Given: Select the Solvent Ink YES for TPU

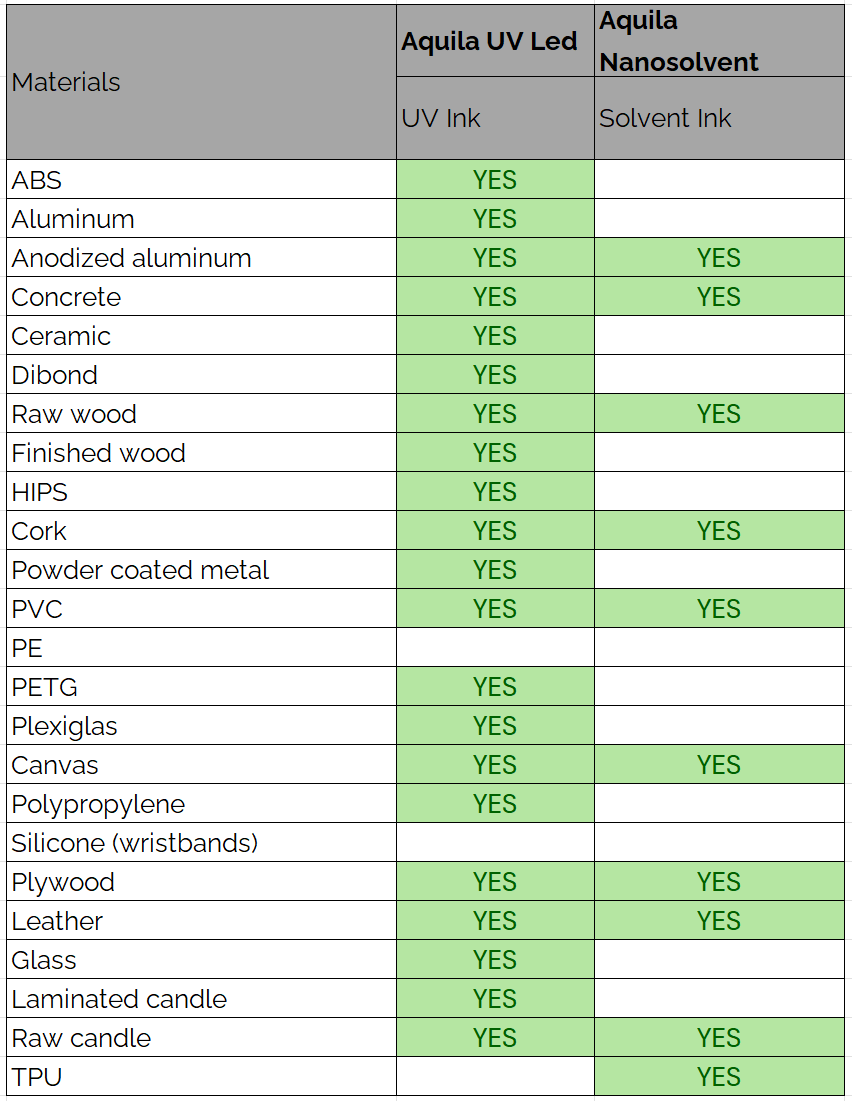Looking at the screenshot, I should pos(719,1077).
